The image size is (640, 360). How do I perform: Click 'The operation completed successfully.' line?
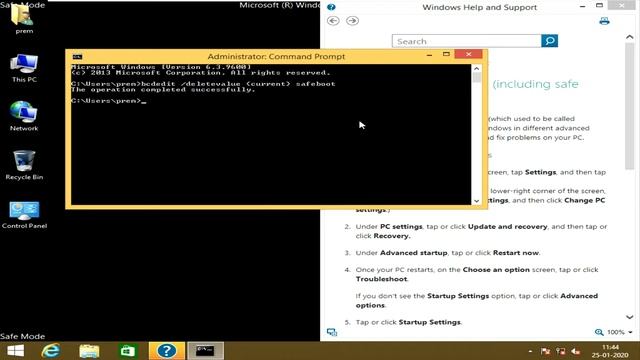click(x=163, y=90)
